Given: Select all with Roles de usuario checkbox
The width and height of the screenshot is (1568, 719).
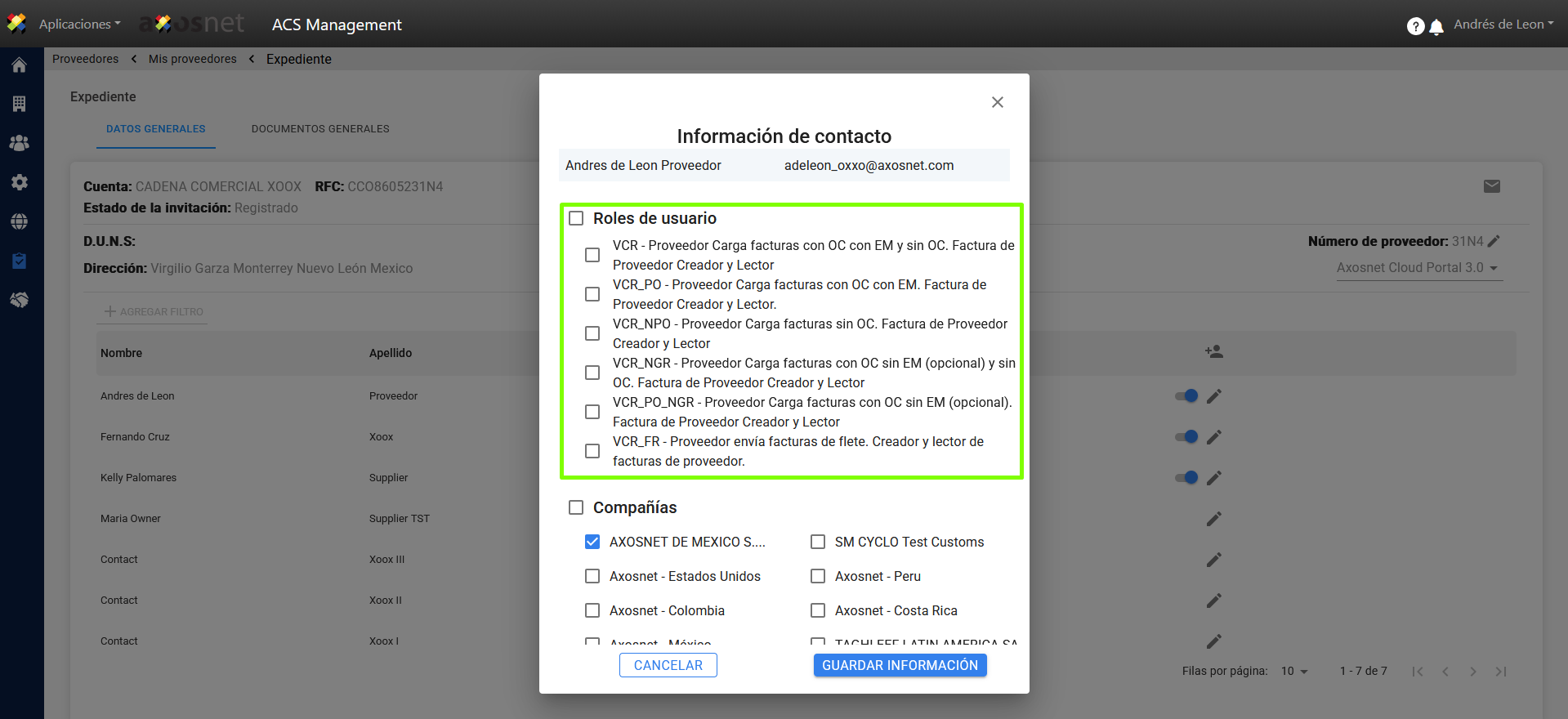Looking at the screenshot, I should click(576, 218).
